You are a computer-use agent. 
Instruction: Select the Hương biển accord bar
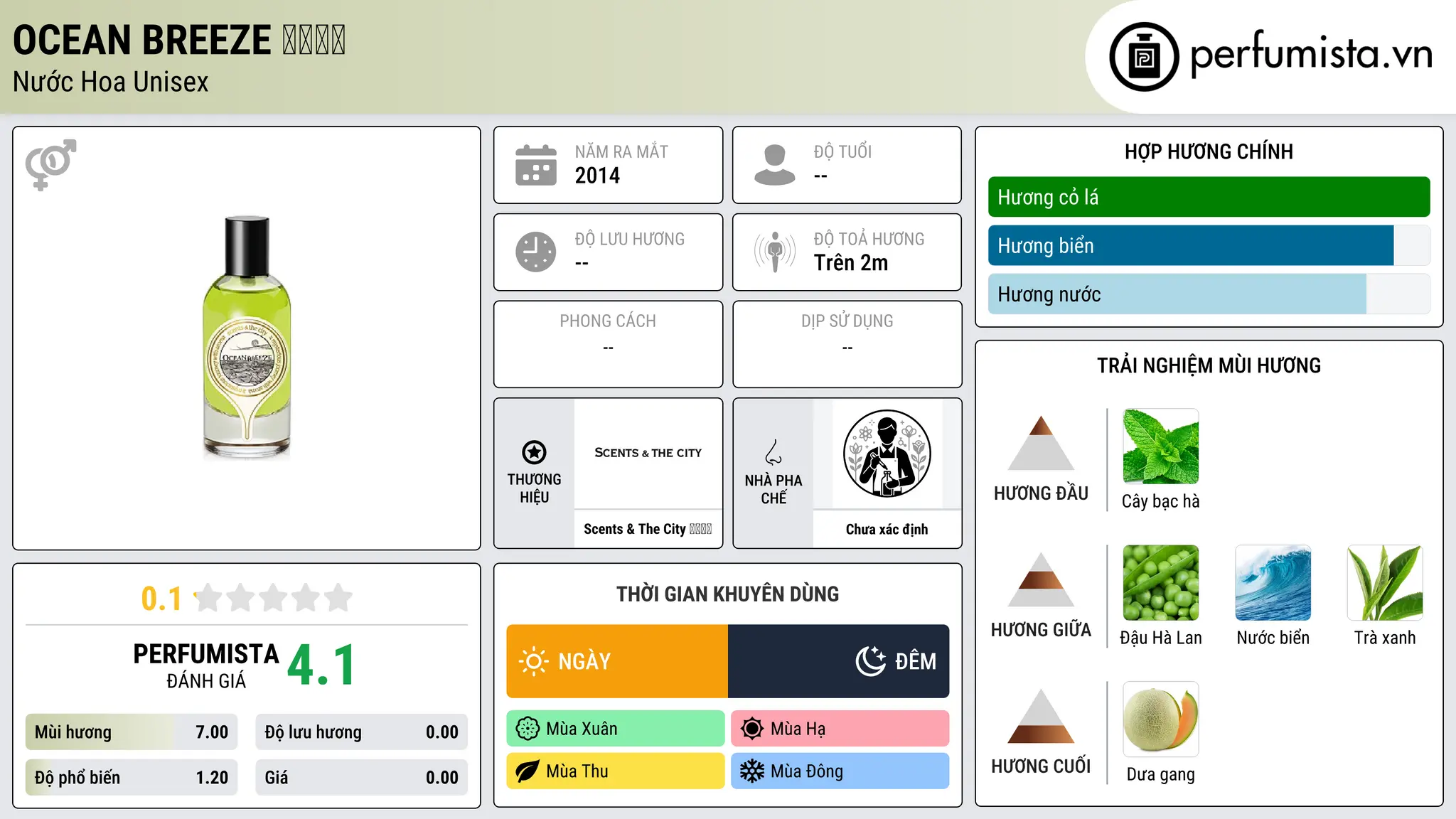[1209, 245]
